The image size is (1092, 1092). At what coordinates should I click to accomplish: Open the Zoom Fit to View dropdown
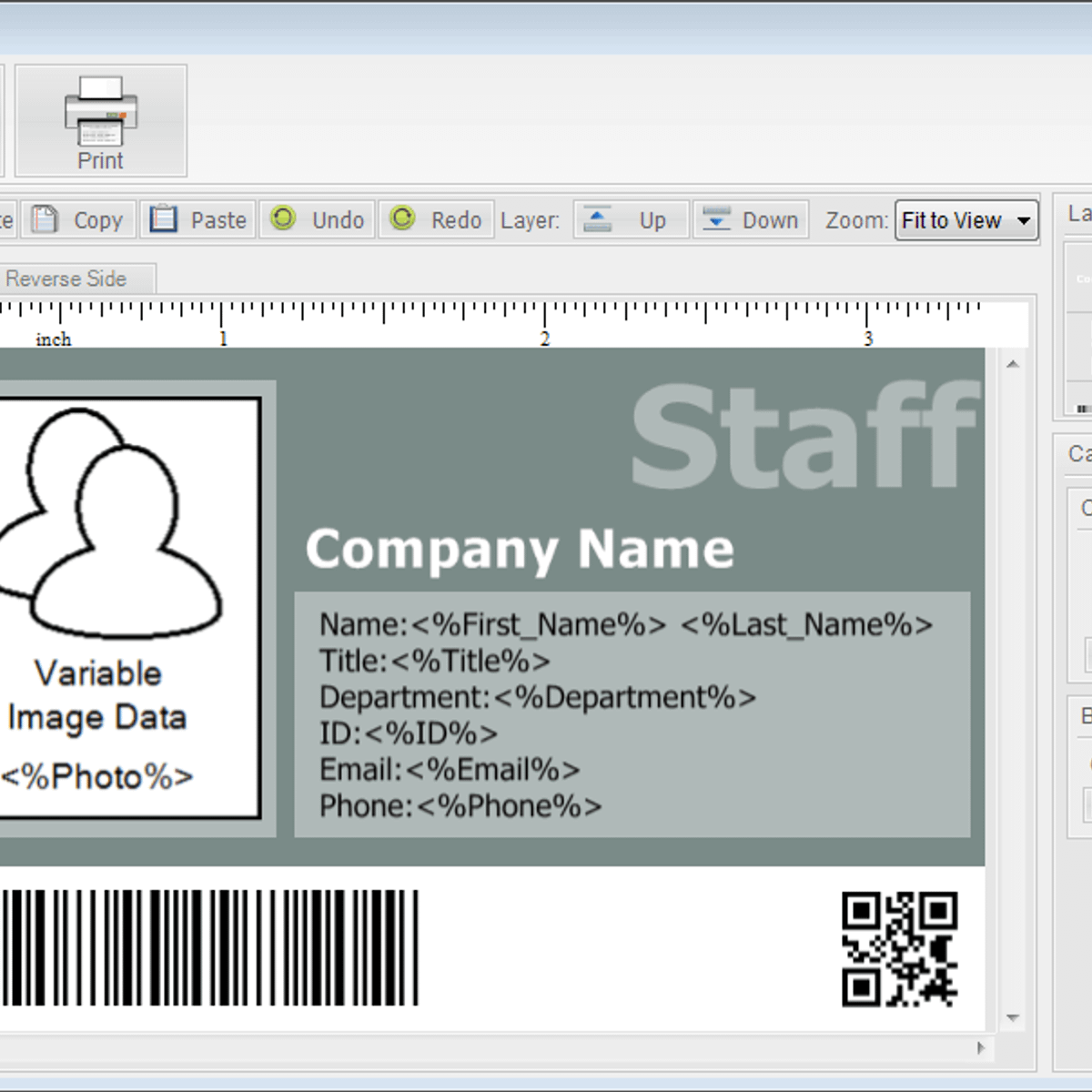966,220
